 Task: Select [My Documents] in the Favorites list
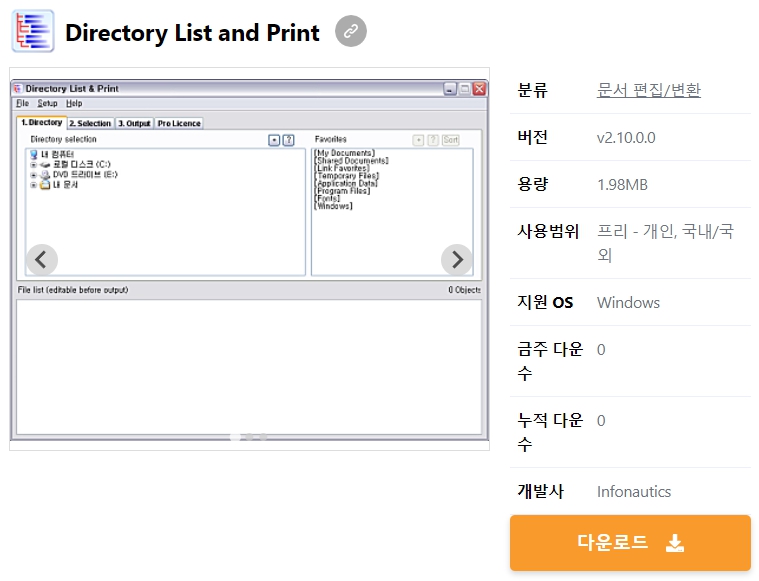(344, 153)
